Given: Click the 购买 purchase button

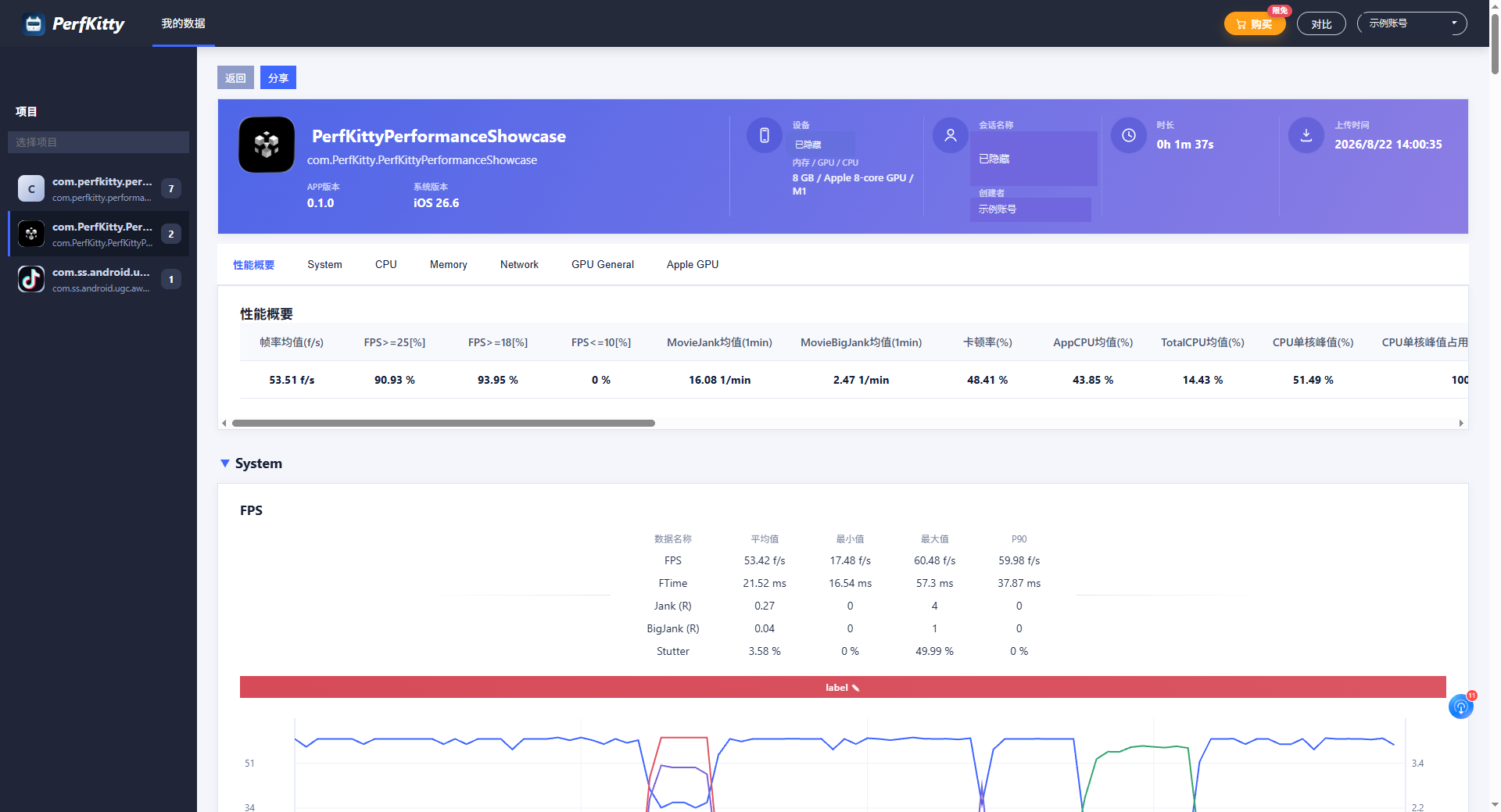Looking at the screenshot, I should [1255, 23].
